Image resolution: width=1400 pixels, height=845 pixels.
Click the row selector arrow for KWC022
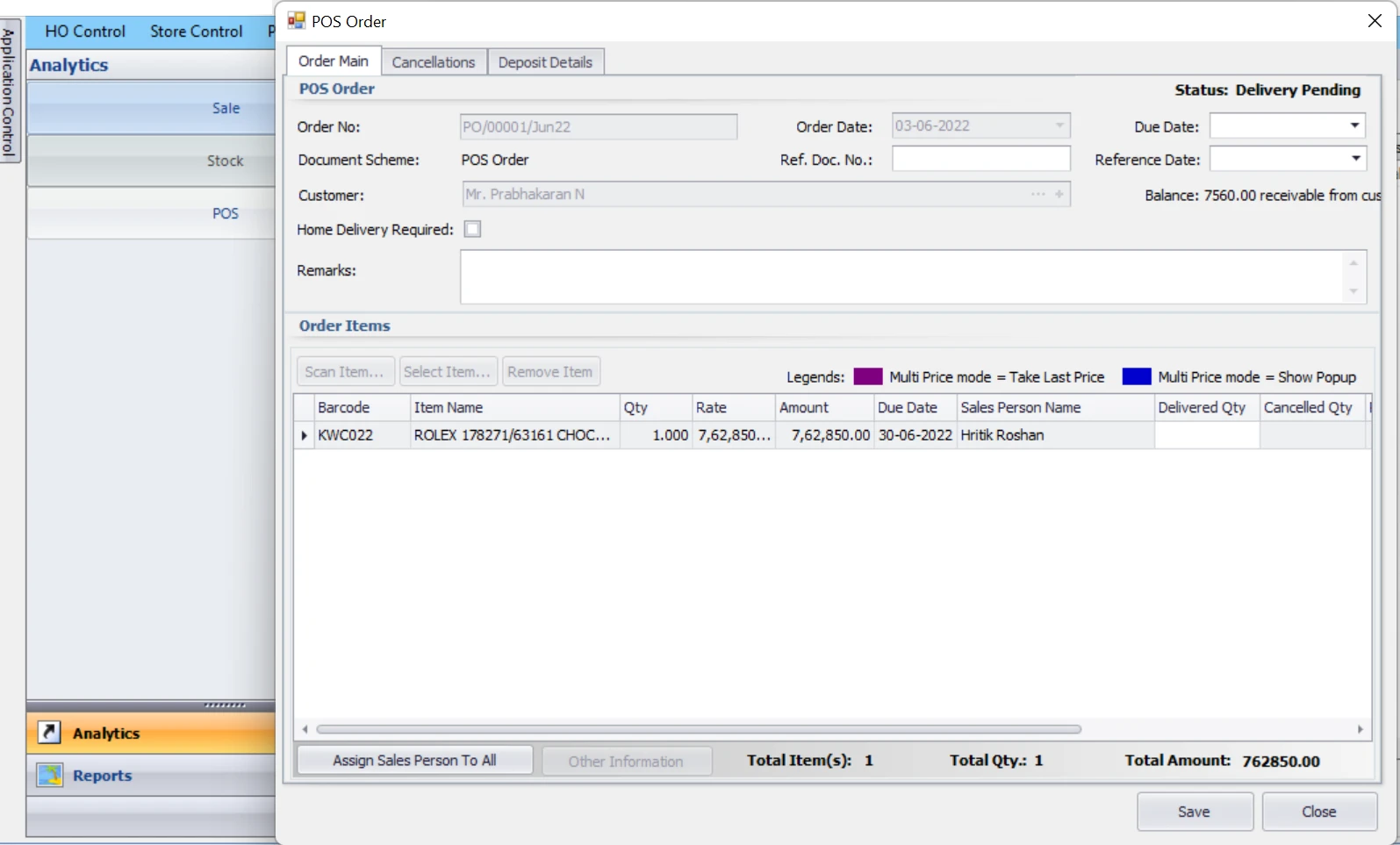[x=304, y=435]
